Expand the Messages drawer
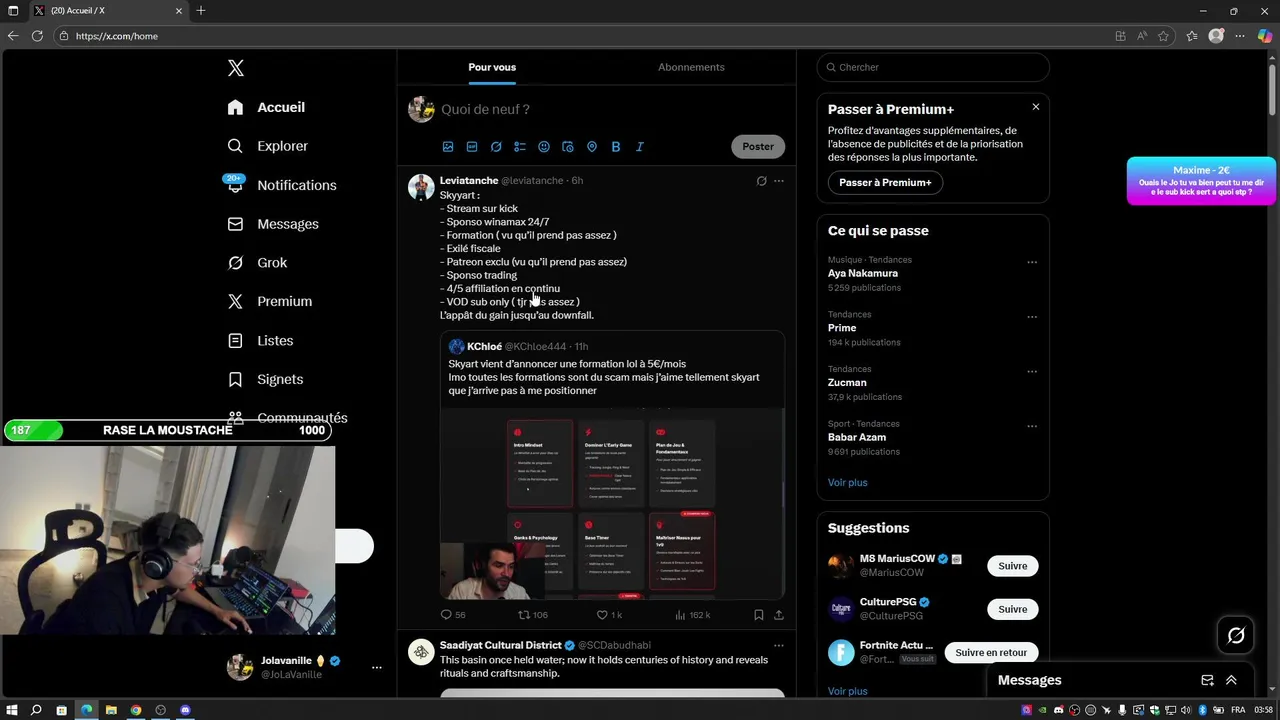1280x720 pixels. [x=1231, y=680]
